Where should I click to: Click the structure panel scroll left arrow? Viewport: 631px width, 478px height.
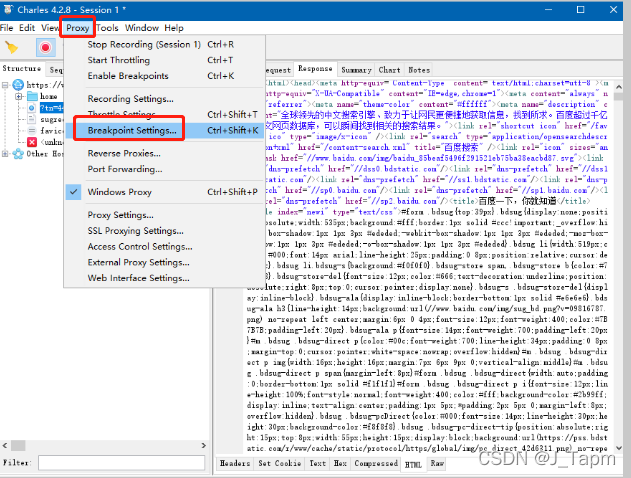point(5,445)
